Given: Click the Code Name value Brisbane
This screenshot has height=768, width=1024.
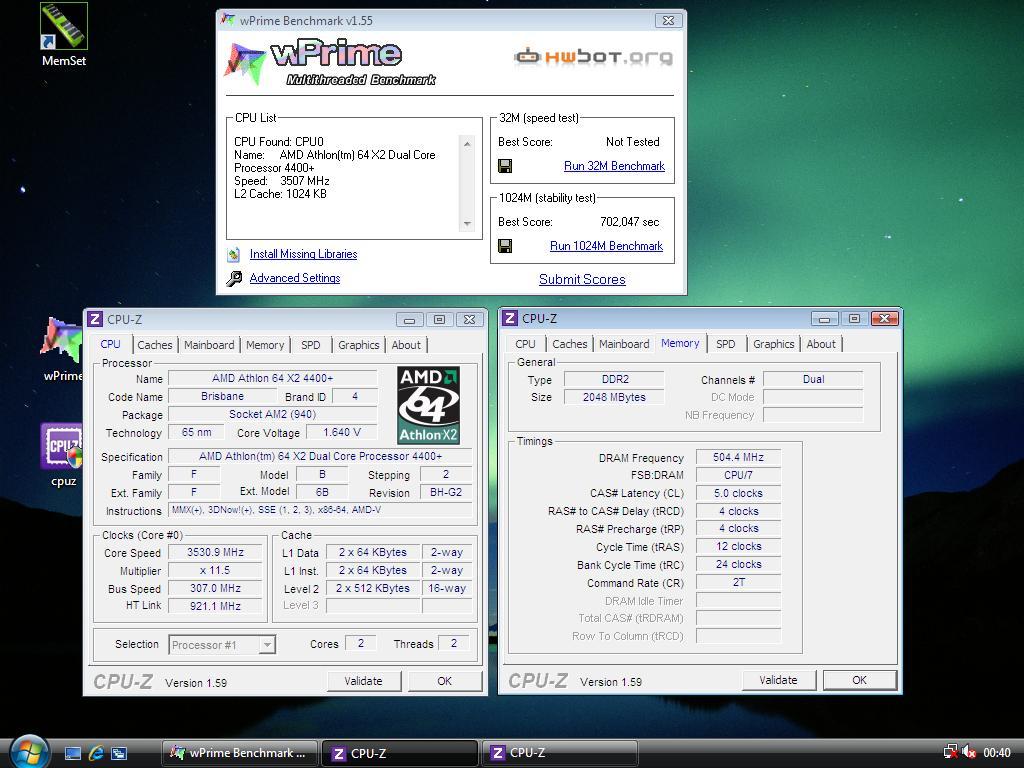Looking at the screenshot, I should (222, 396).
